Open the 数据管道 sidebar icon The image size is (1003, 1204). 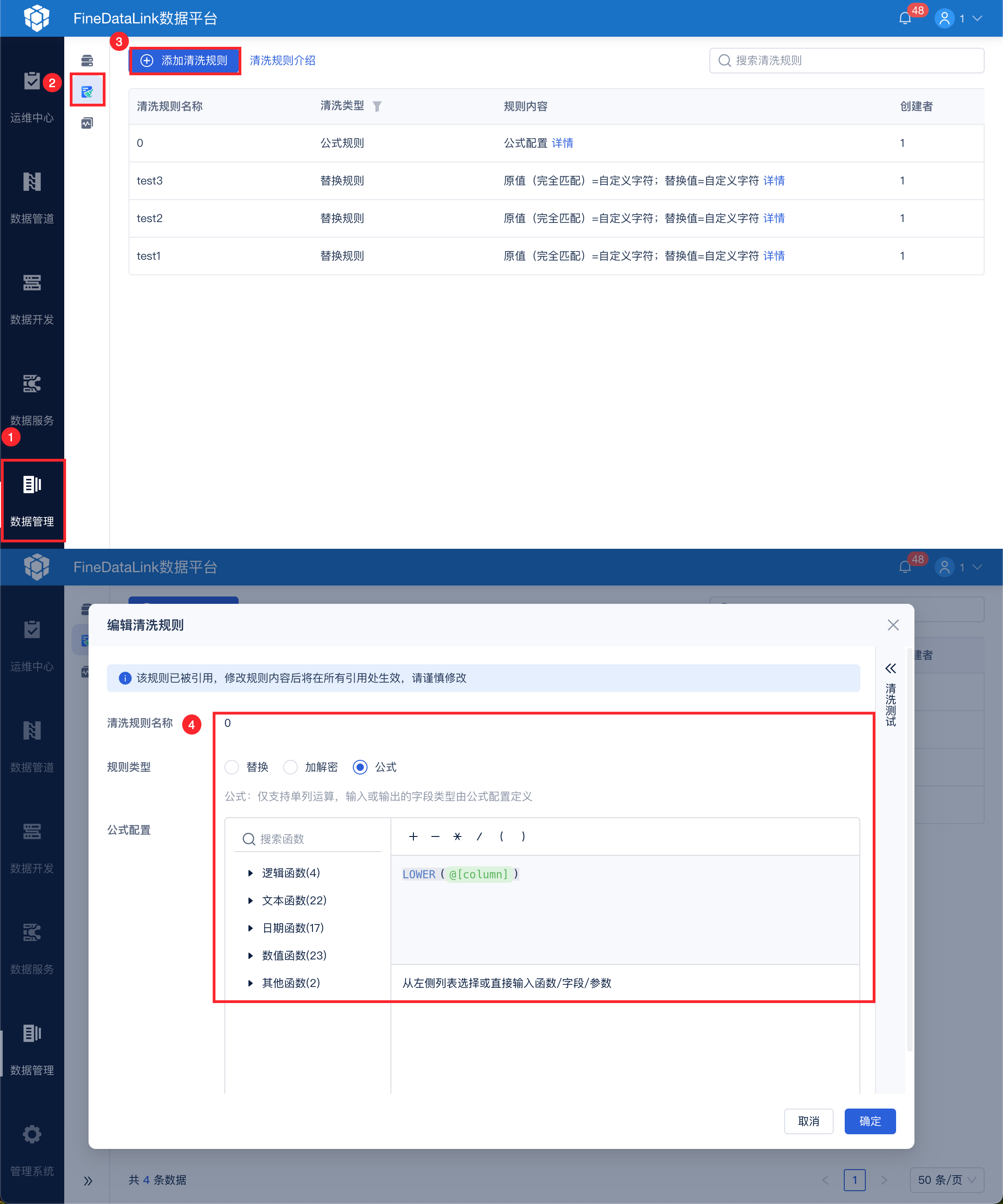coord(32,182)
